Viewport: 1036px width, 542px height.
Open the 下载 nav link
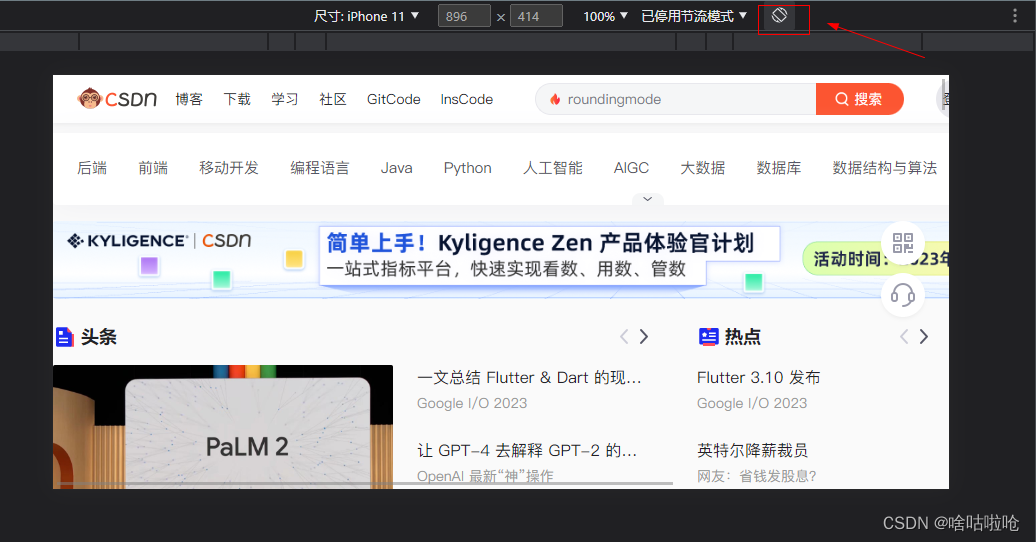(237, 99)
